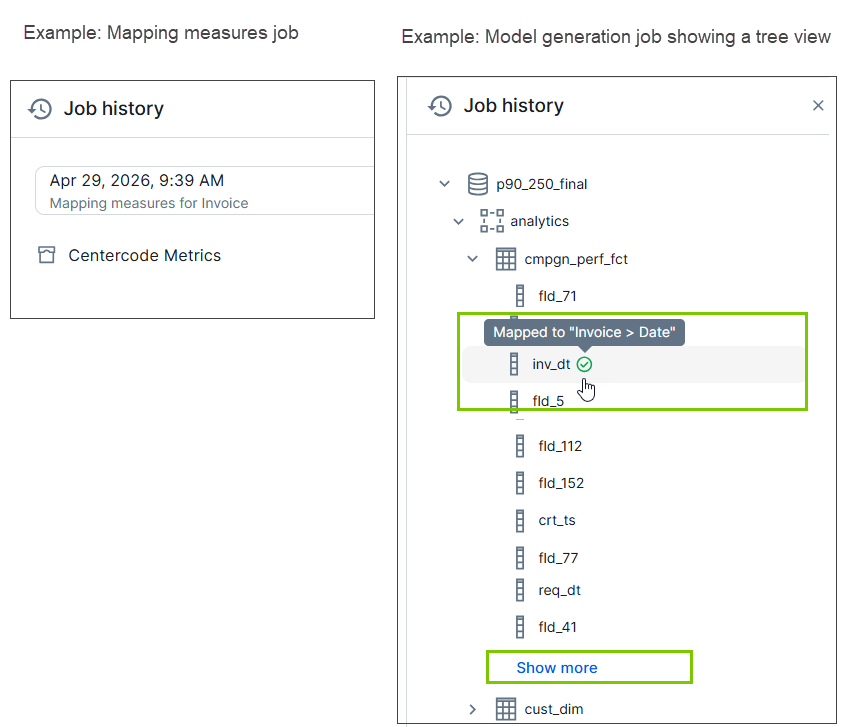Select the cust_dim table label
Viewport: 848px width, 727px height.
[x=553, y=709]
